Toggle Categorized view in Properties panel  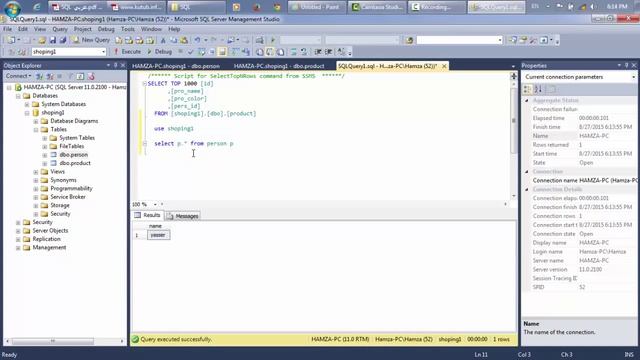527,89
